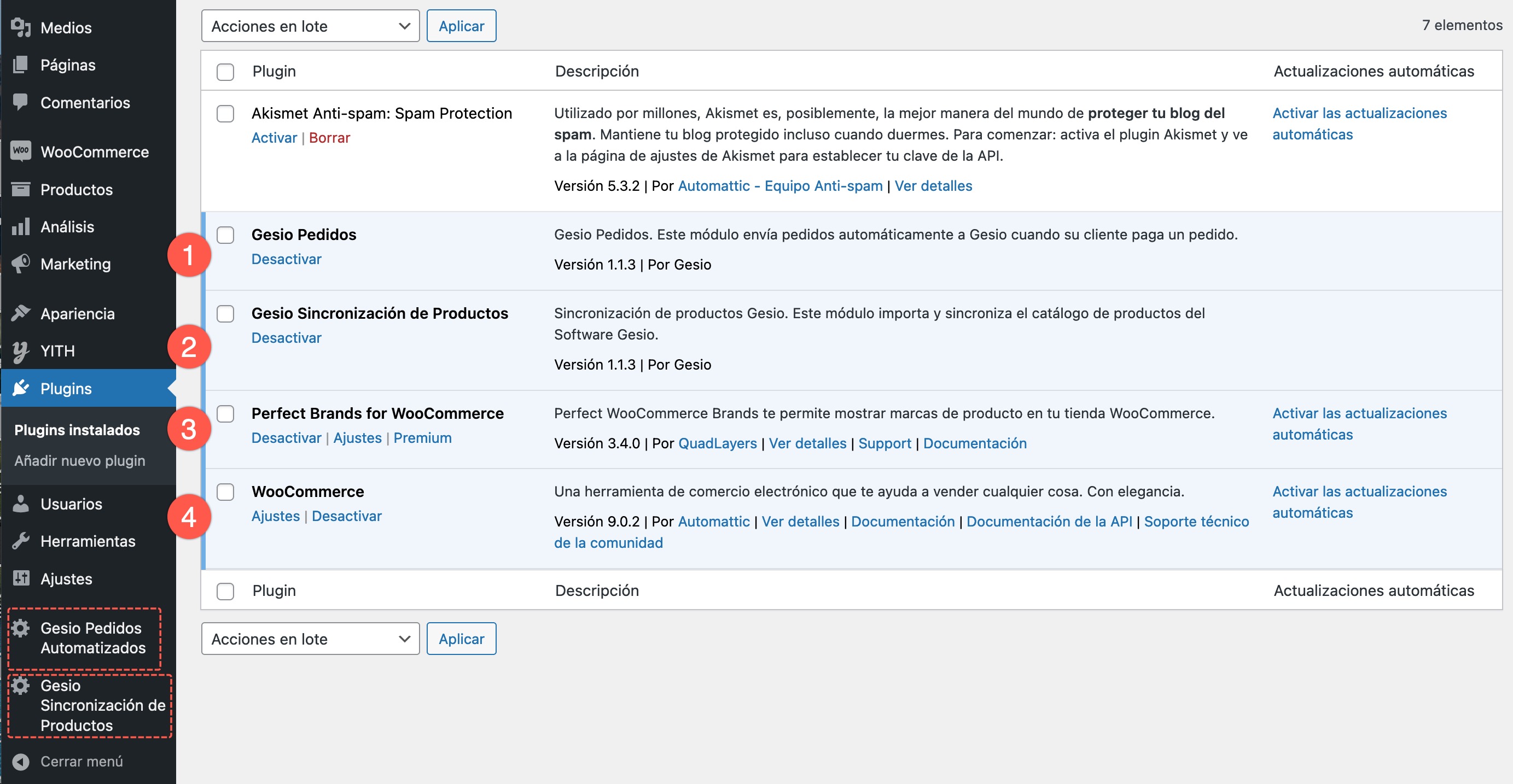
Task: Open the QuadLayers author link
Action: [717, 443]
